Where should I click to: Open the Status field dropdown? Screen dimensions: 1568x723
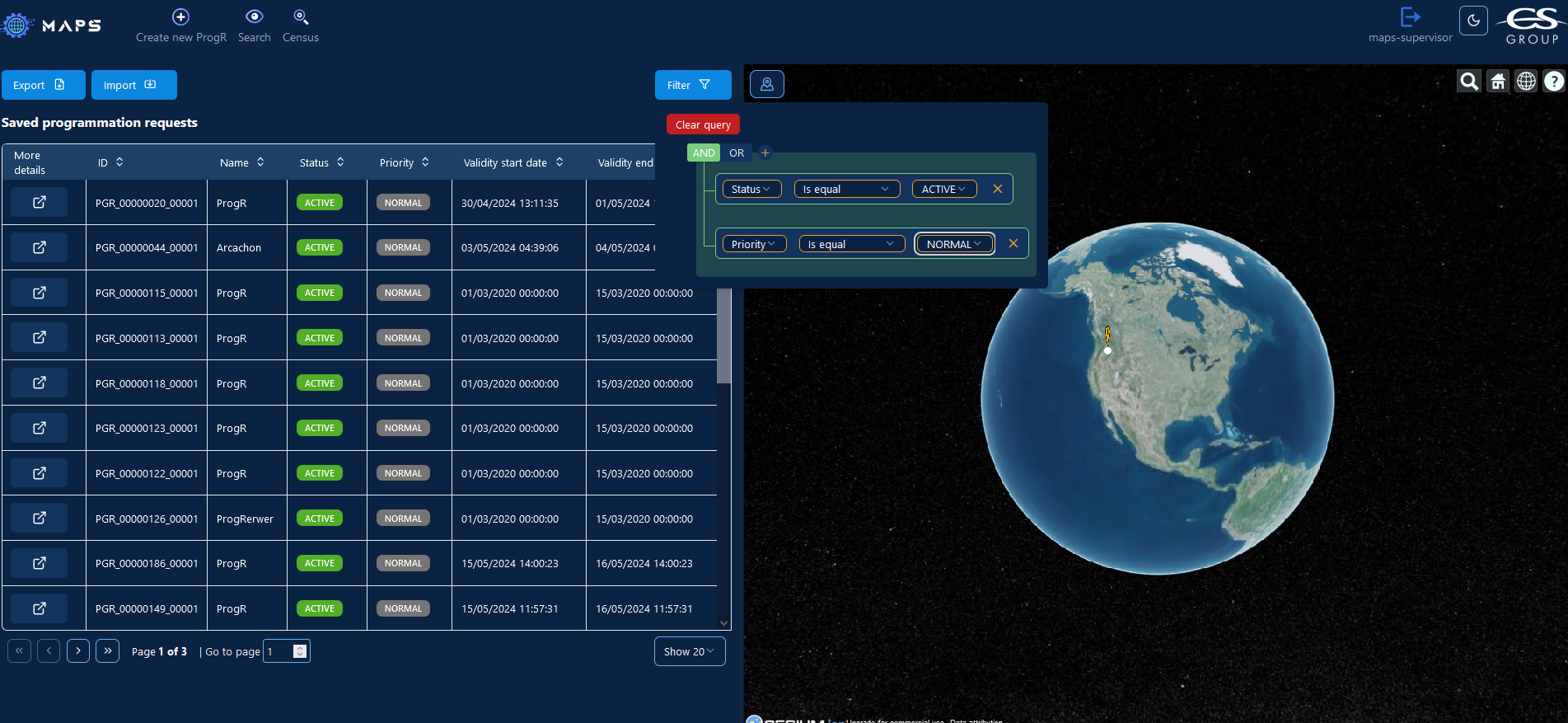(x=751, y=189)
